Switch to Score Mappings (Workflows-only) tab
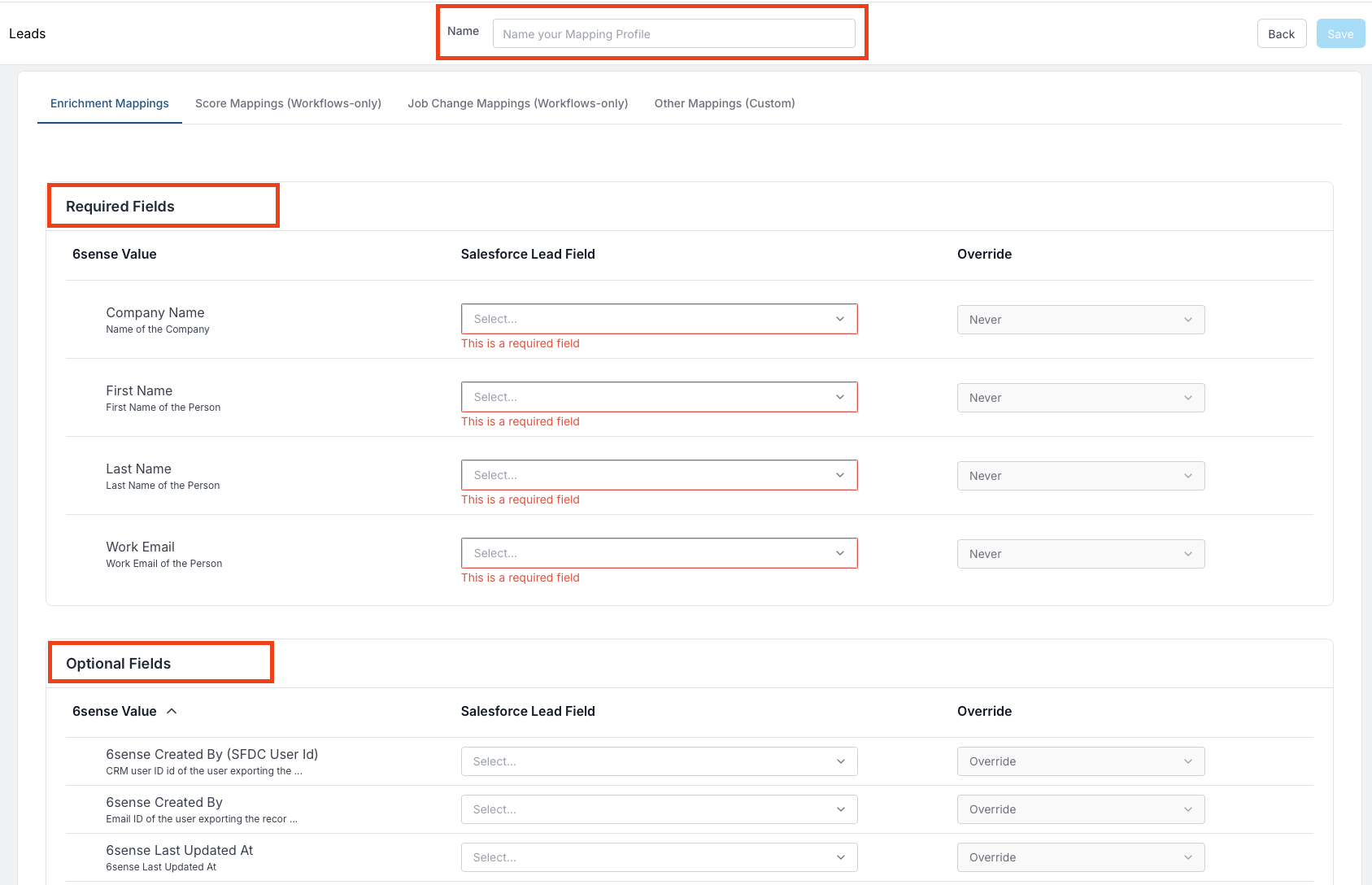 [x=288, y=103]
